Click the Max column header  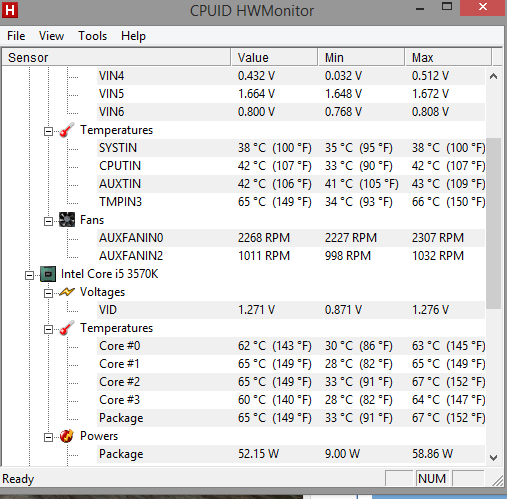point(448,57)
